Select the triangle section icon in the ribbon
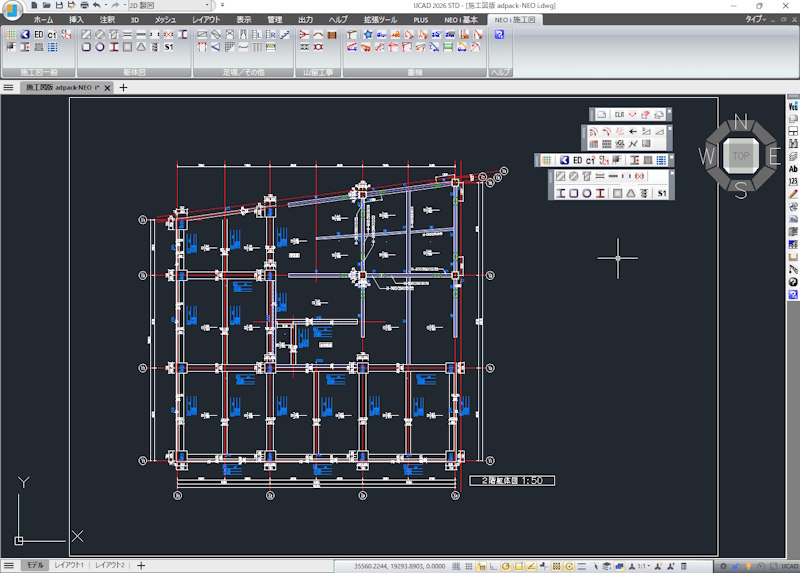800x573 pixels. (141, 47)
